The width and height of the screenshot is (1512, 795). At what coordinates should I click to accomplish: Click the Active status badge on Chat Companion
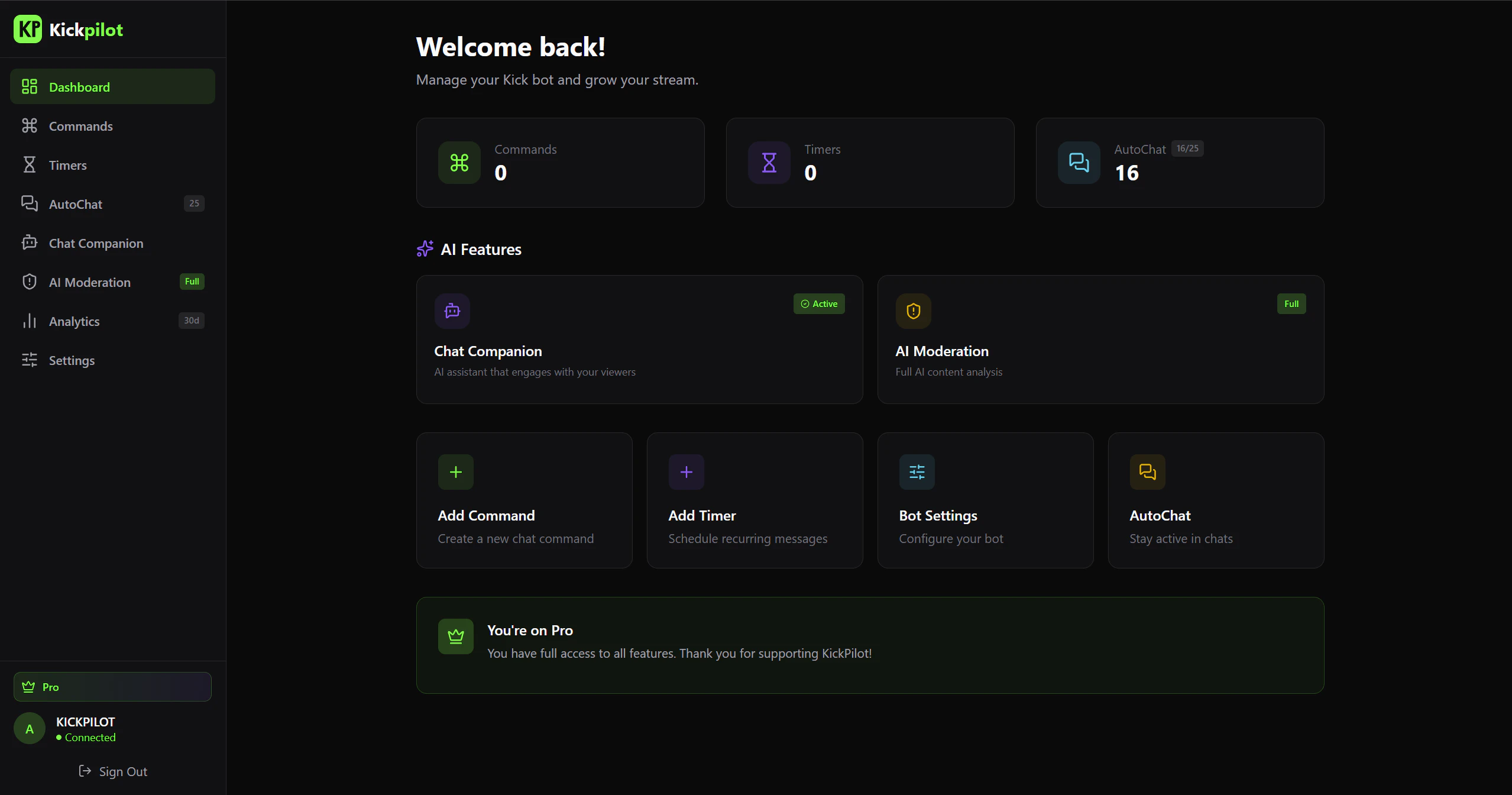pyautogui.click(x=818, y=303)
